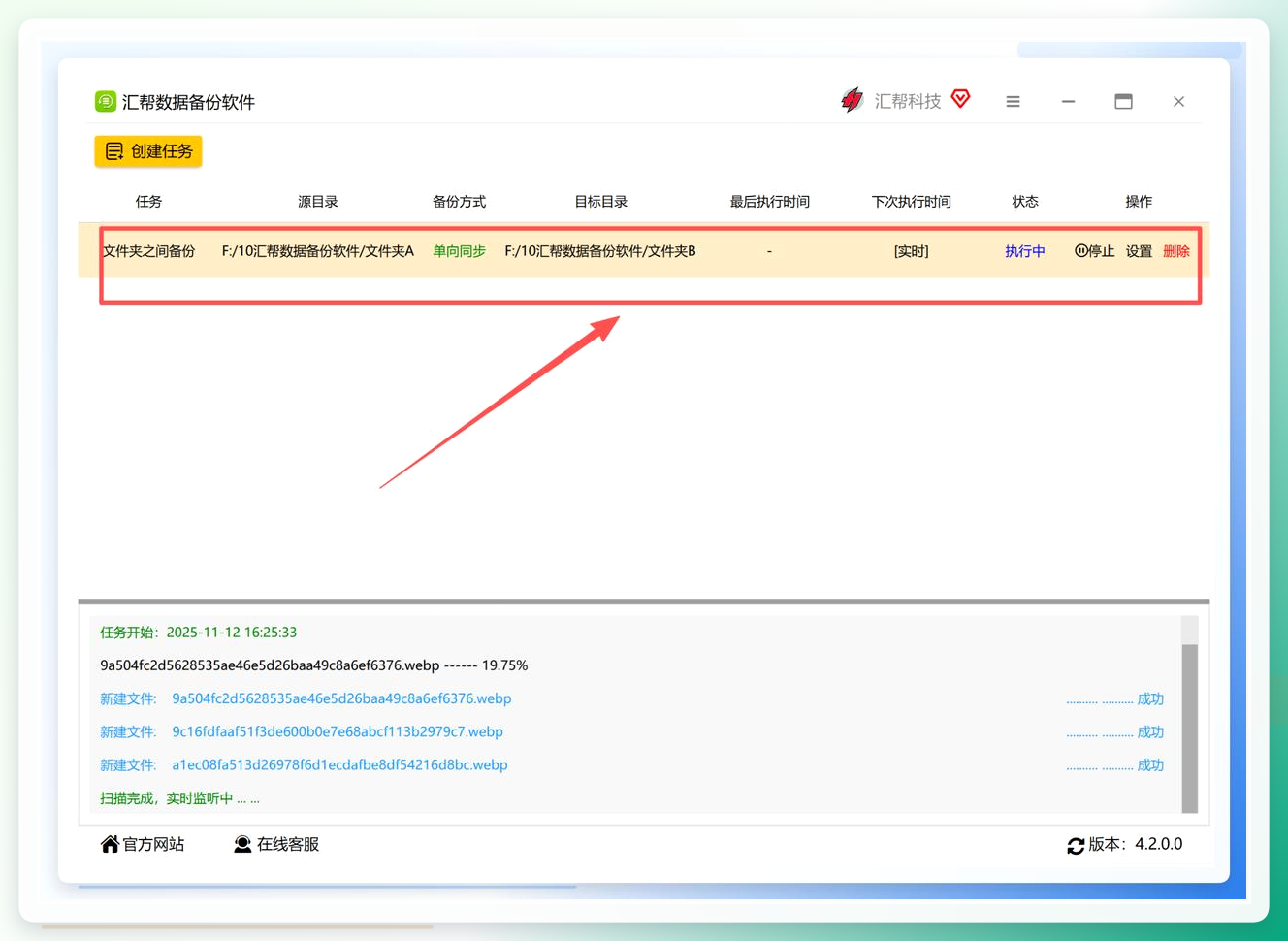
Task: Open the 官方网站 official website link
Action: (143, 844)
